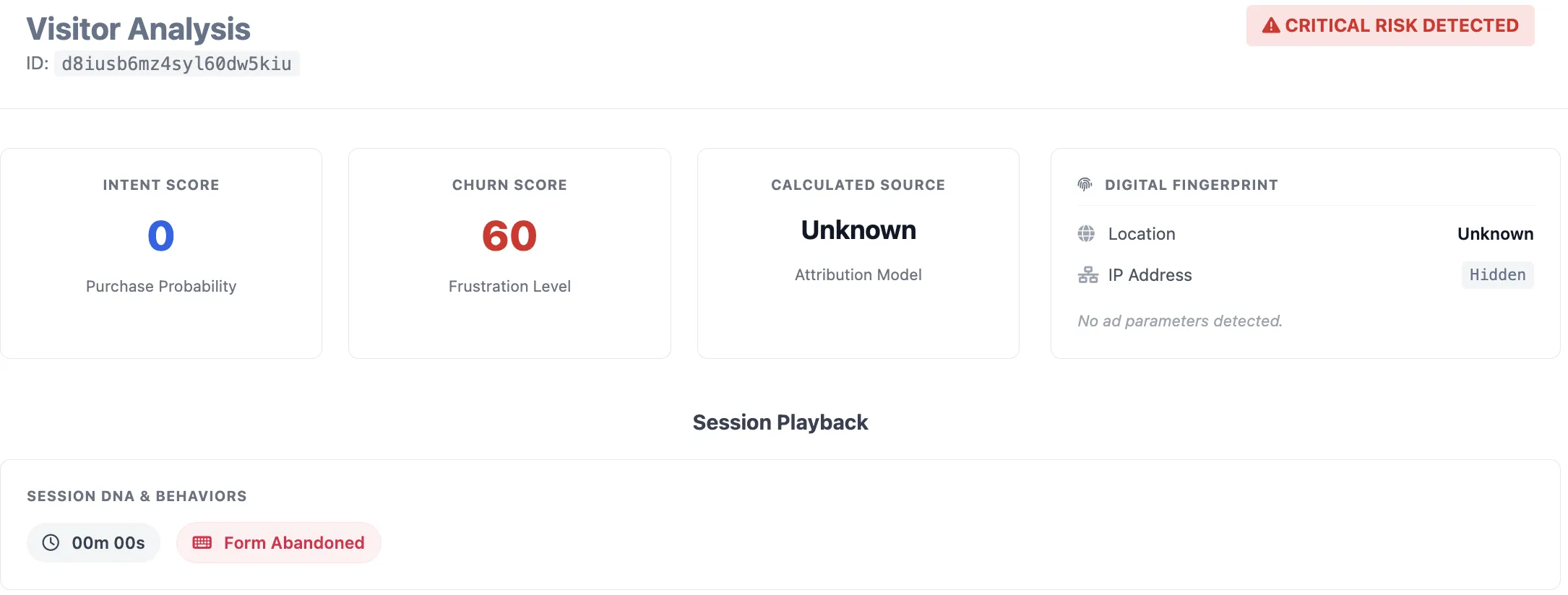Click the Unknown calculated source value
The width and height of the screenshot is (1568, 595).
coord(858,230)
